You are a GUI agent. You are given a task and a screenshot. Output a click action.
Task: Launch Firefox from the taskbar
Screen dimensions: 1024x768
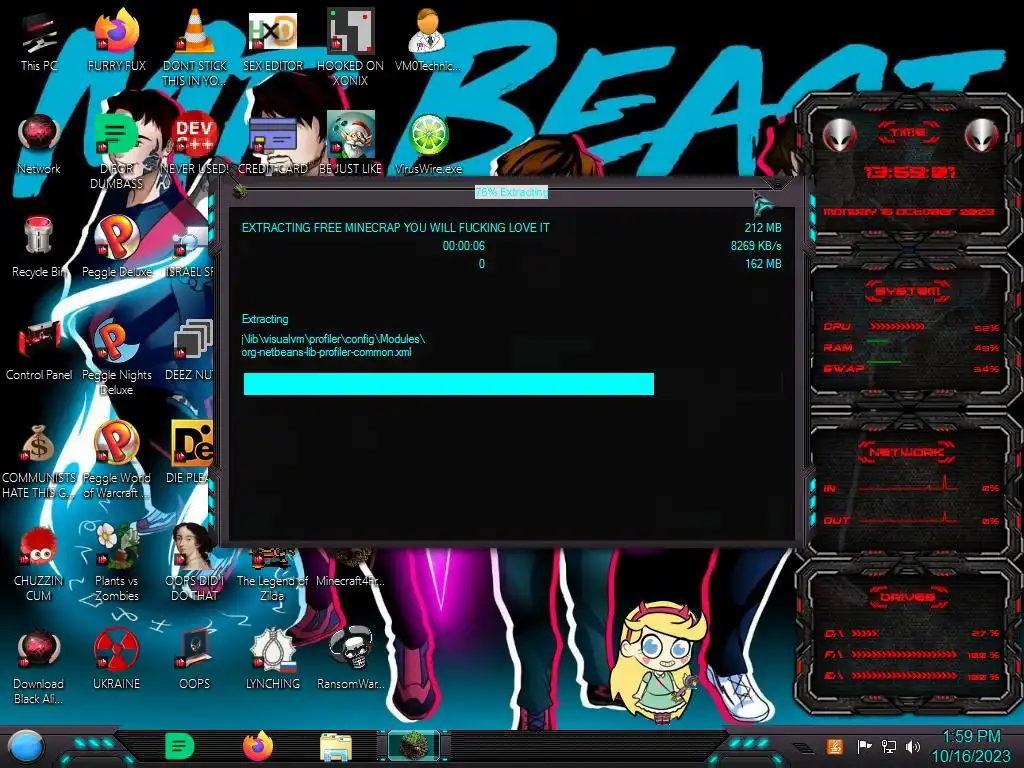tap(258, 746)
